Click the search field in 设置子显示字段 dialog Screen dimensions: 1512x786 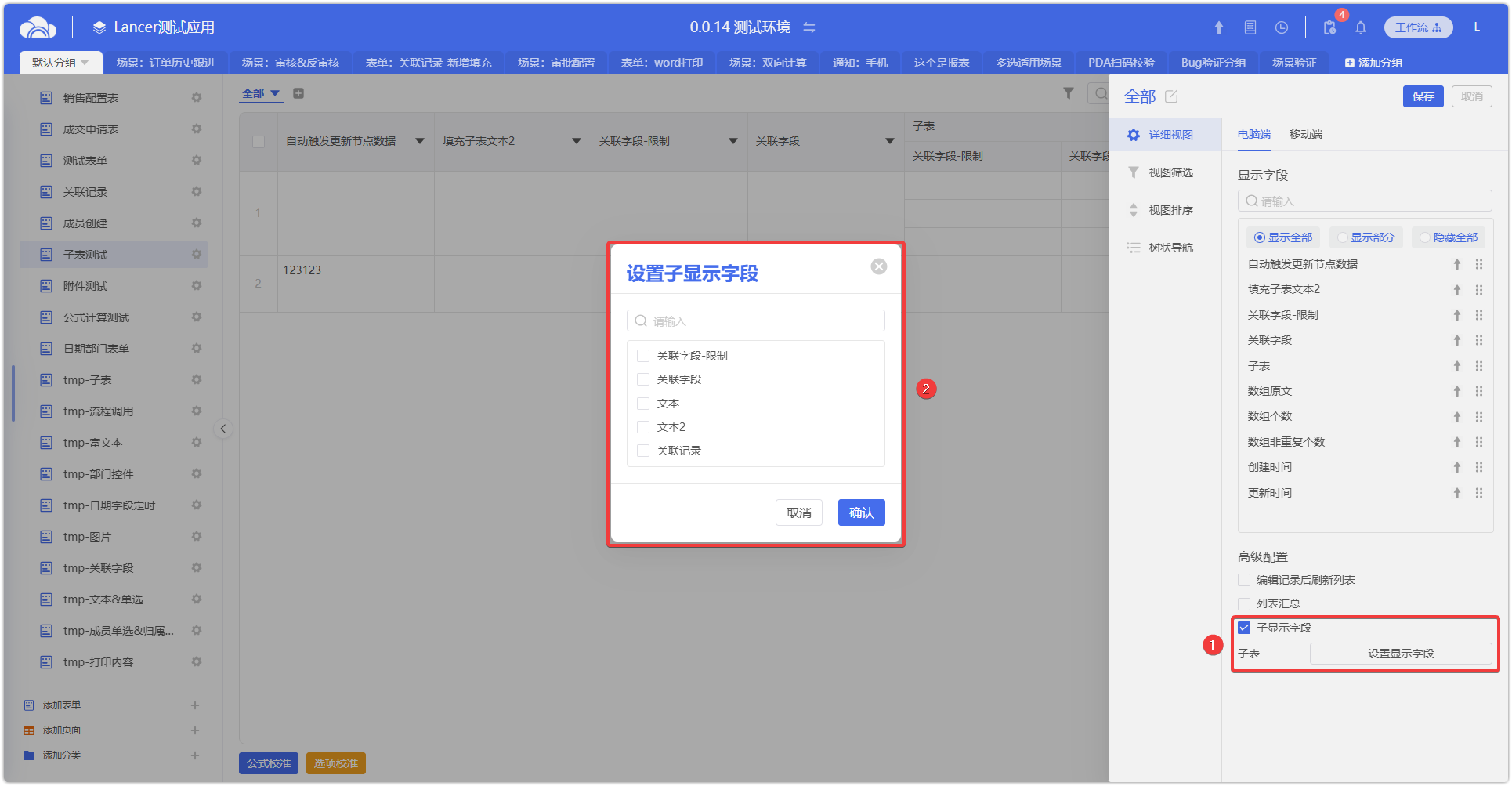[756, 321]
